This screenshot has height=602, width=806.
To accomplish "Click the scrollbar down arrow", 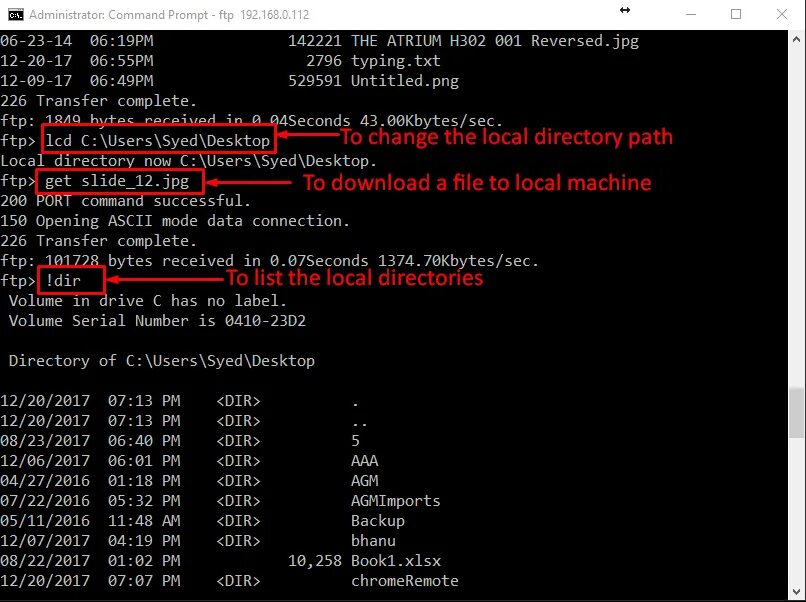I will (x=796, y=591).
